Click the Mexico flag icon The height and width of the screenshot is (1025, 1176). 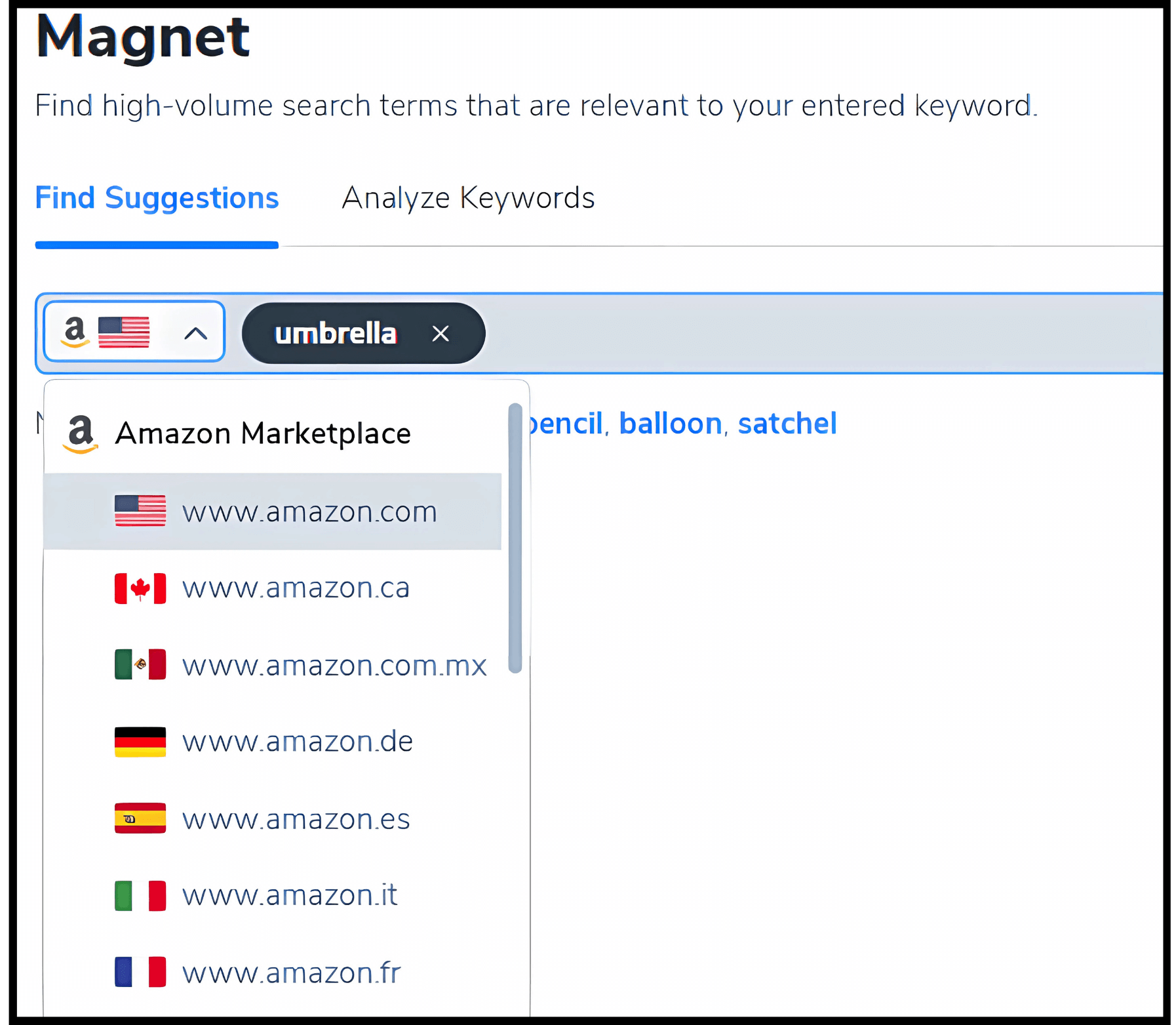tap(140, 664)
